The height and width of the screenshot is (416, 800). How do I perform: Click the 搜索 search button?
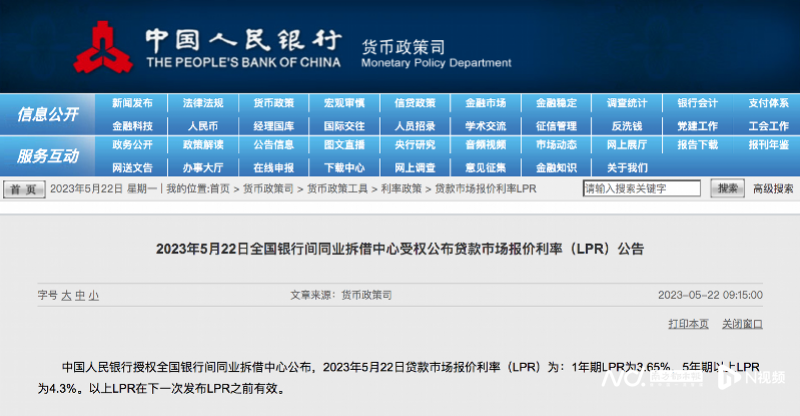(x=728, y=188)
